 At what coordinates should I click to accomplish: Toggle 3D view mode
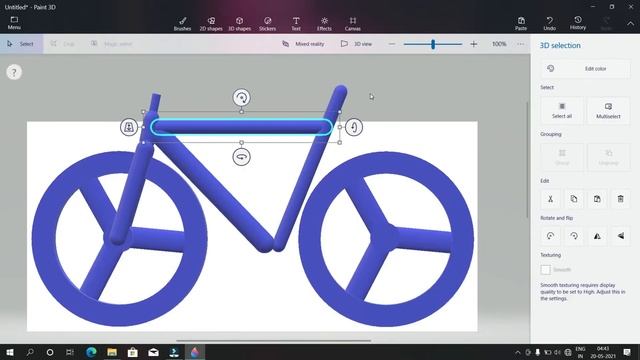pos(356,44)
